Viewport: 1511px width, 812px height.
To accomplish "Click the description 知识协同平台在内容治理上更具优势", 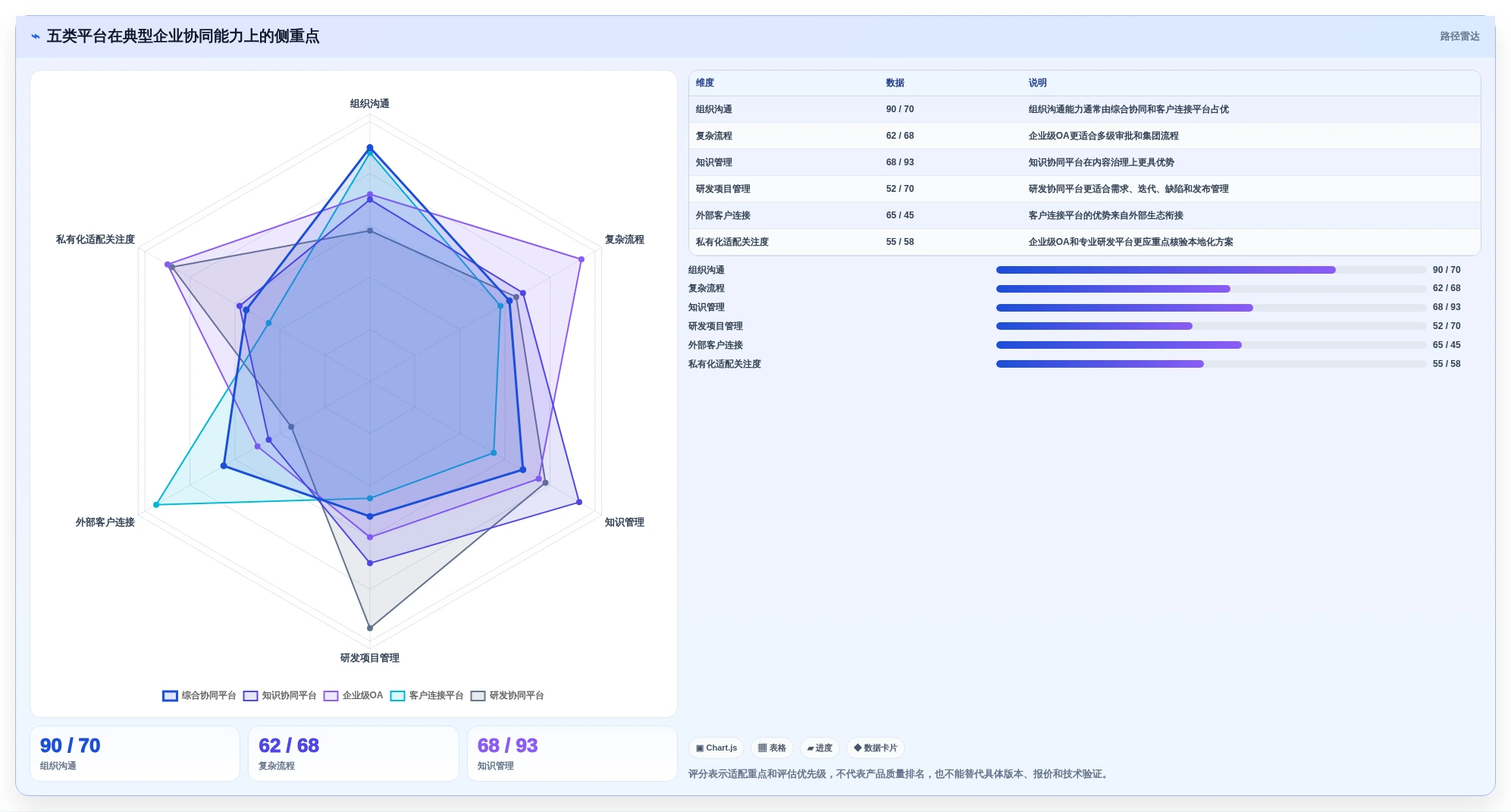I will coord(1102,162).
